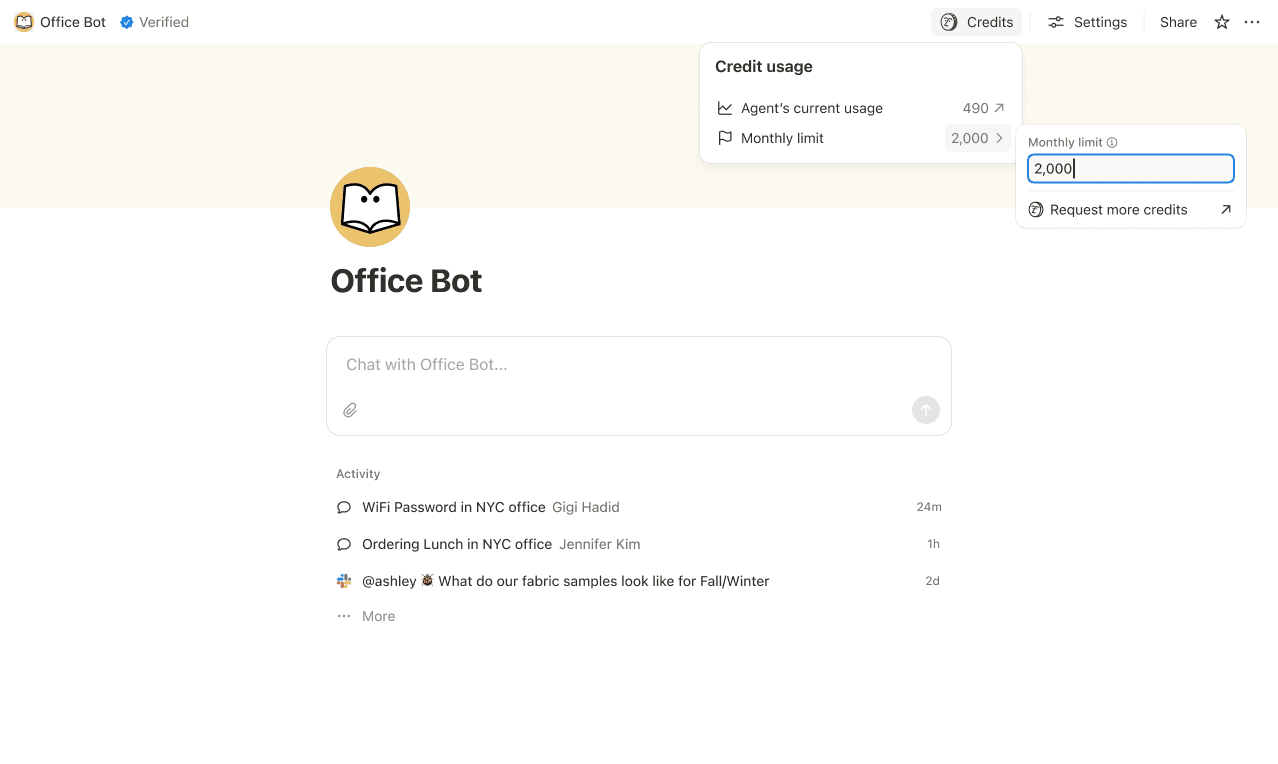Toggle the Credits dropdown in top bar
Screen dimensions: 1278x764
coord(976,22)
